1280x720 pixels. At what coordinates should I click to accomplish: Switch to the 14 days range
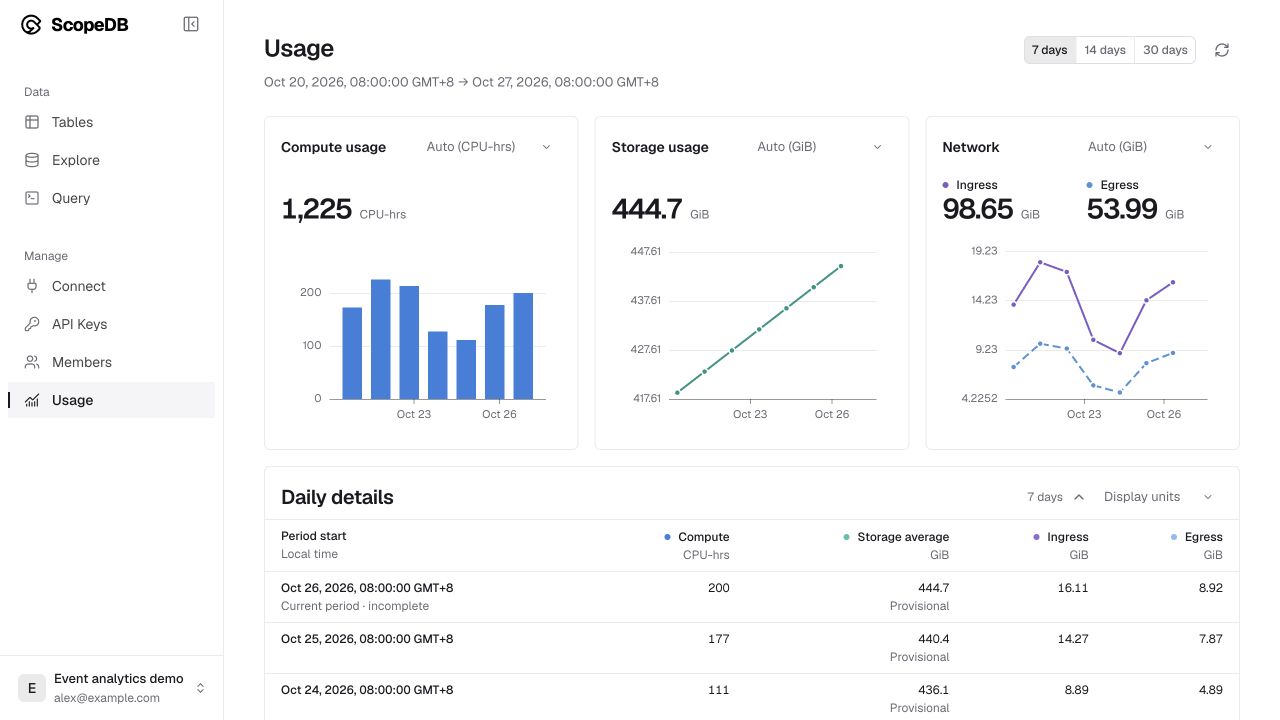point(1105,50)
